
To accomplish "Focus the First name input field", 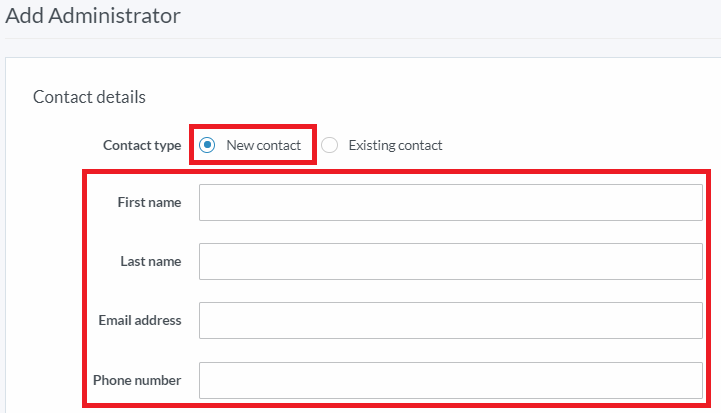I will [x=451, y=202].
